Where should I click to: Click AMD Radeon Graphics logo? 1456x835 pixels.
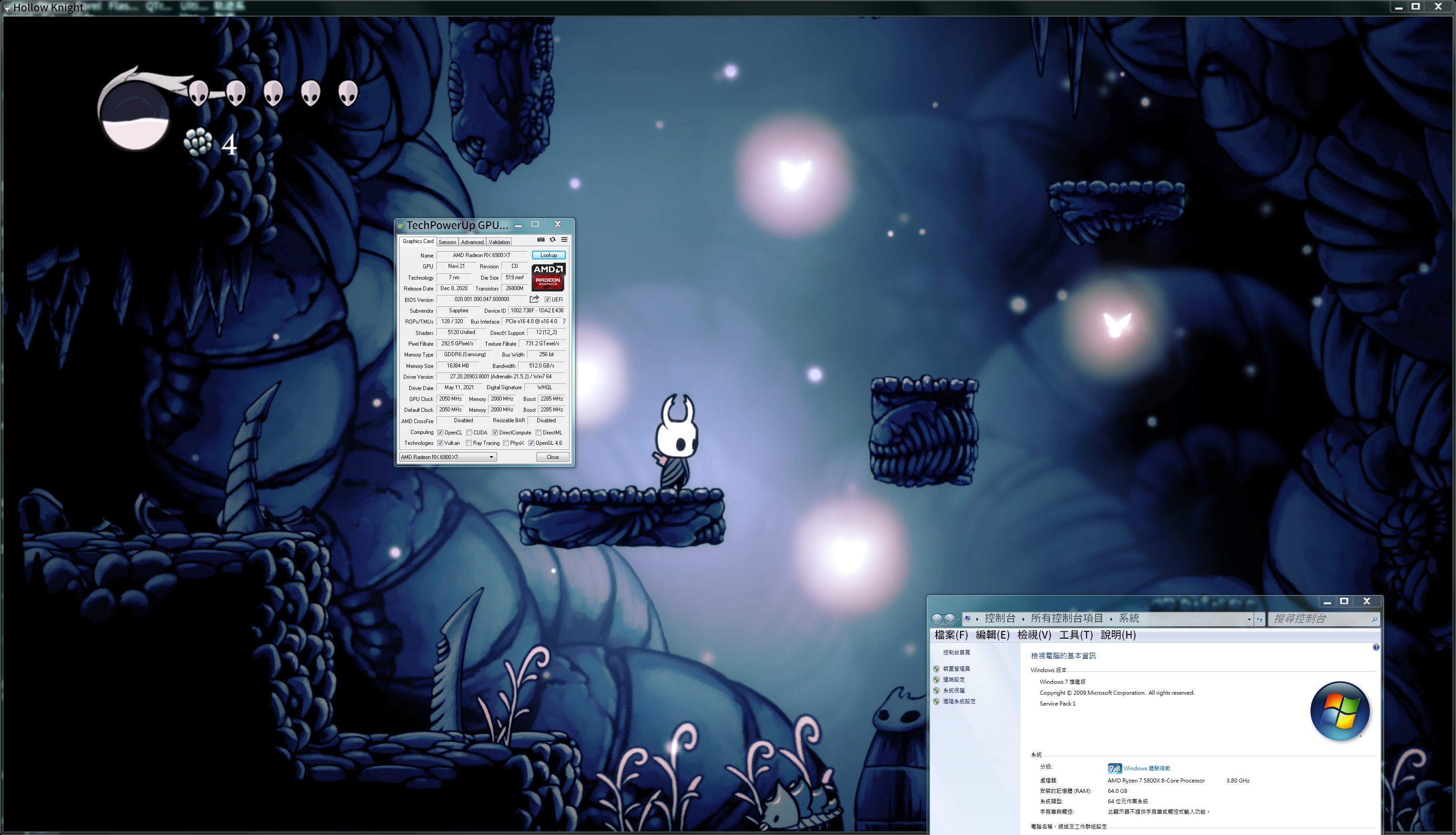548,277
